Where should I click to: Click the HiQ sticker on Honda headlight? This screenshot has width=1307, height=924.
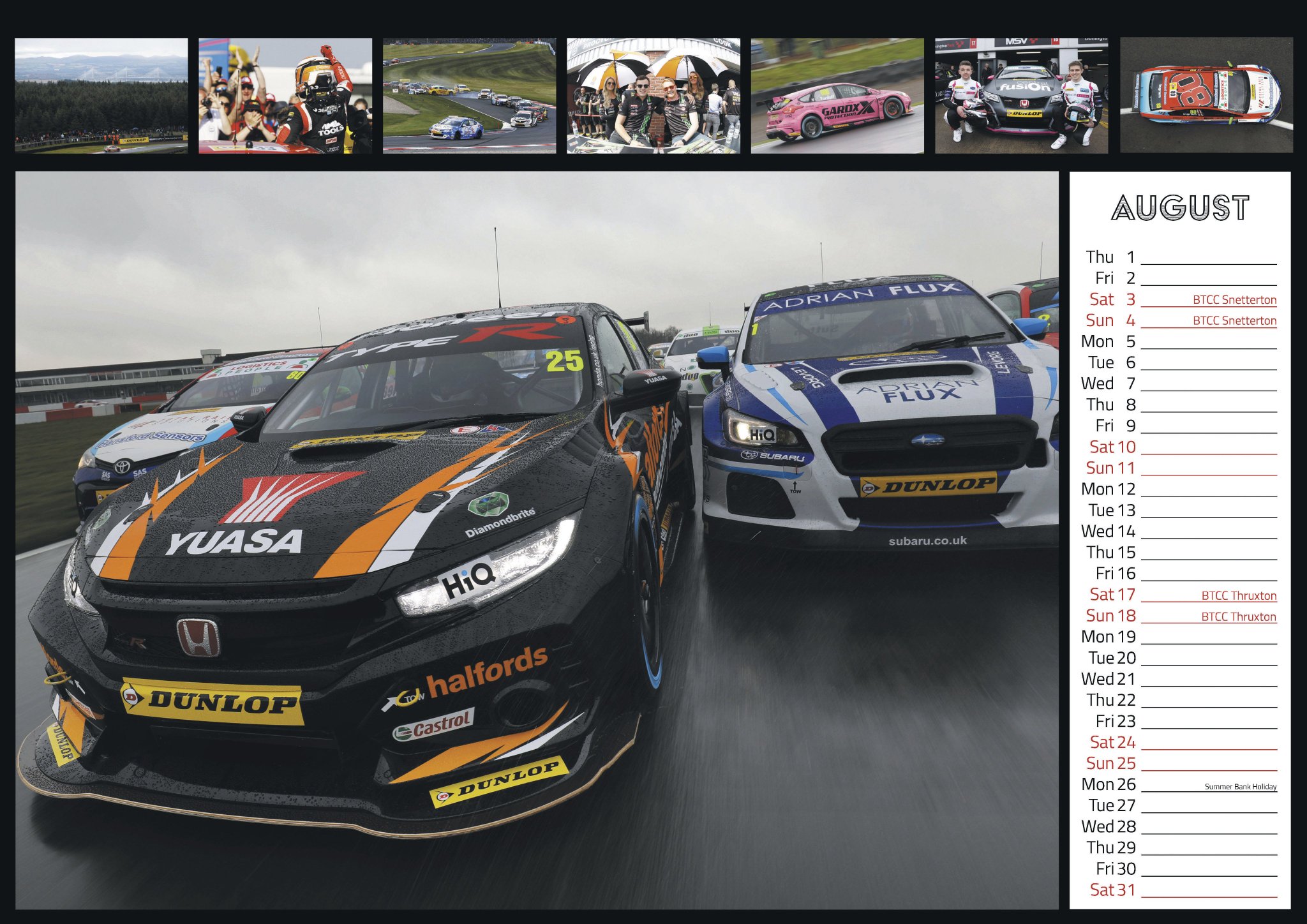468,579
